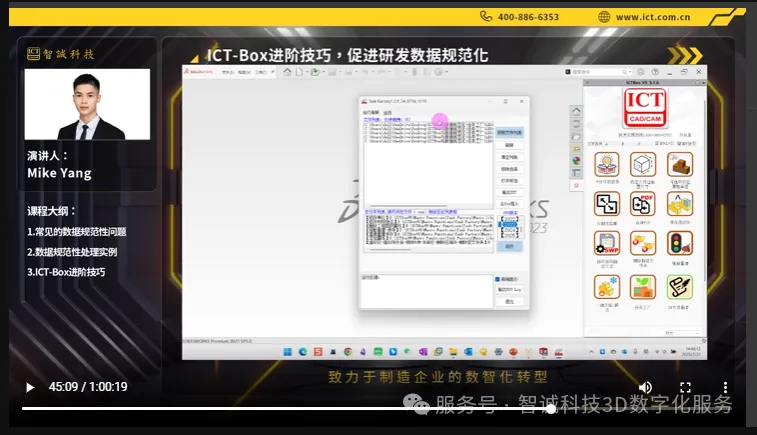
Task: Open the 工具 (Tools) menu in SolidWorks
Action: 261,72
